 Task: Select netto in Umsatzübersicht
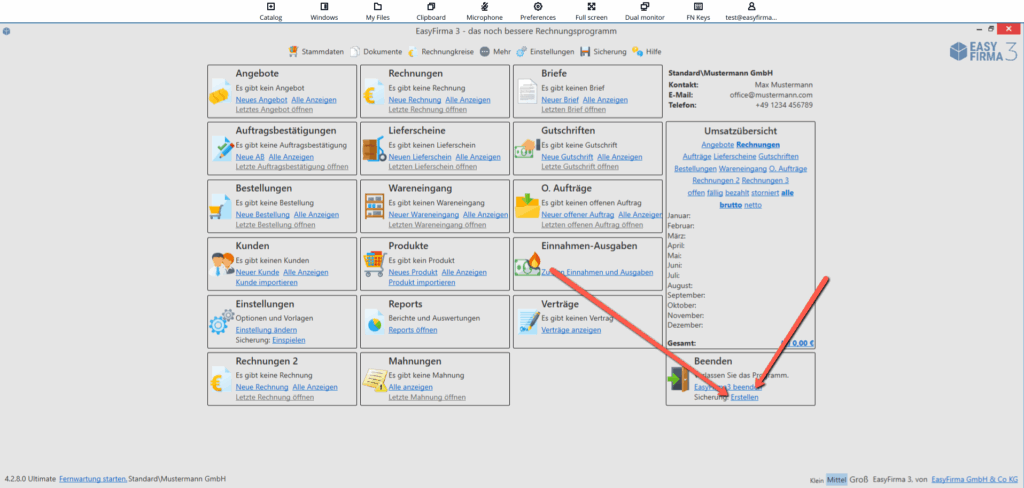pyautogui.click(x=753, y=205)
